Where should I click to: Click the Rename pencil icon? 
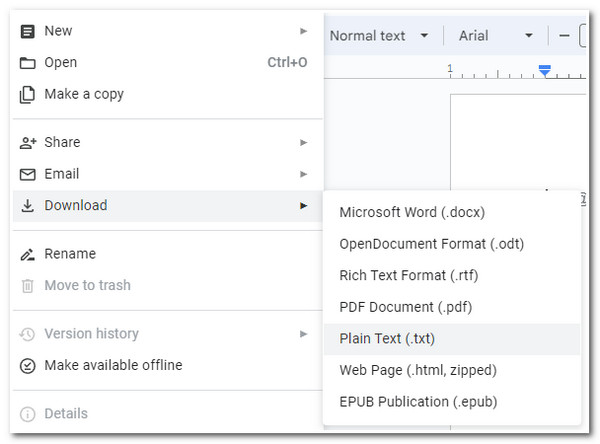point(27,254)
